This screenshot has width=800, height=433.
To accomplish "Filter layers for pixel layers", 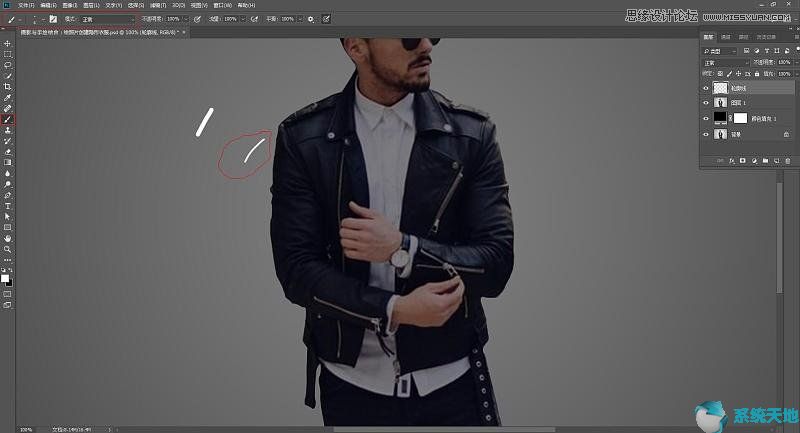I will (746, 51).
